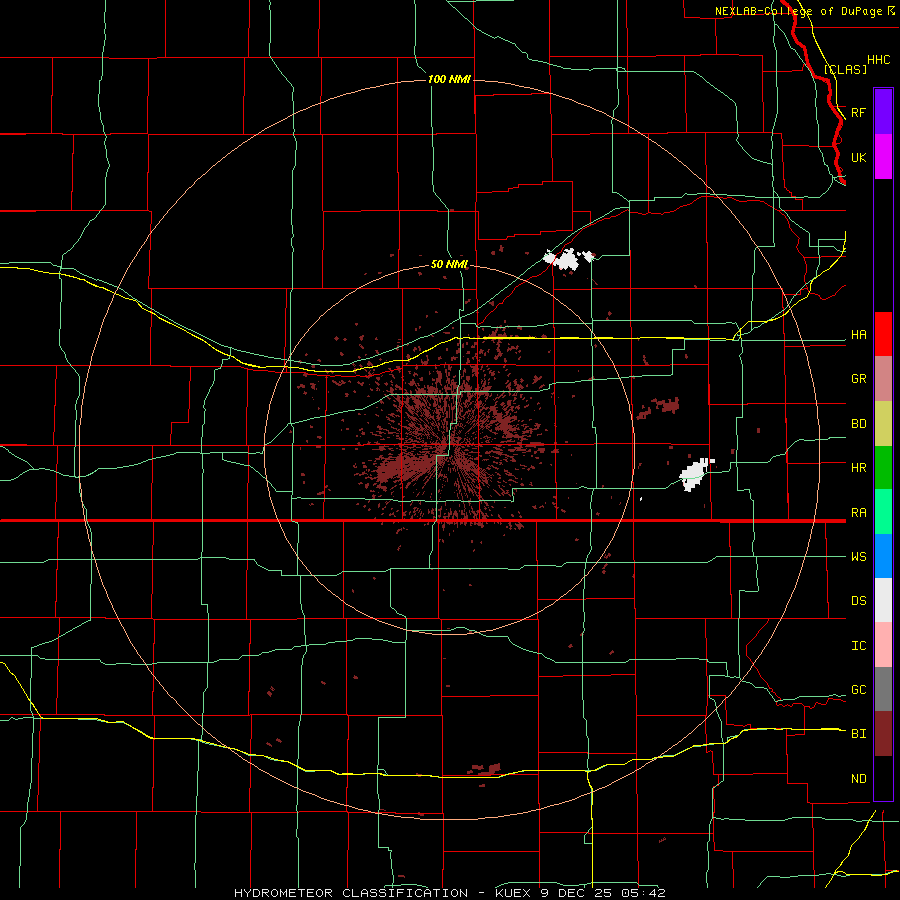Click the HHC product label
Screen dimensions: 900x900
pos(878,60)
